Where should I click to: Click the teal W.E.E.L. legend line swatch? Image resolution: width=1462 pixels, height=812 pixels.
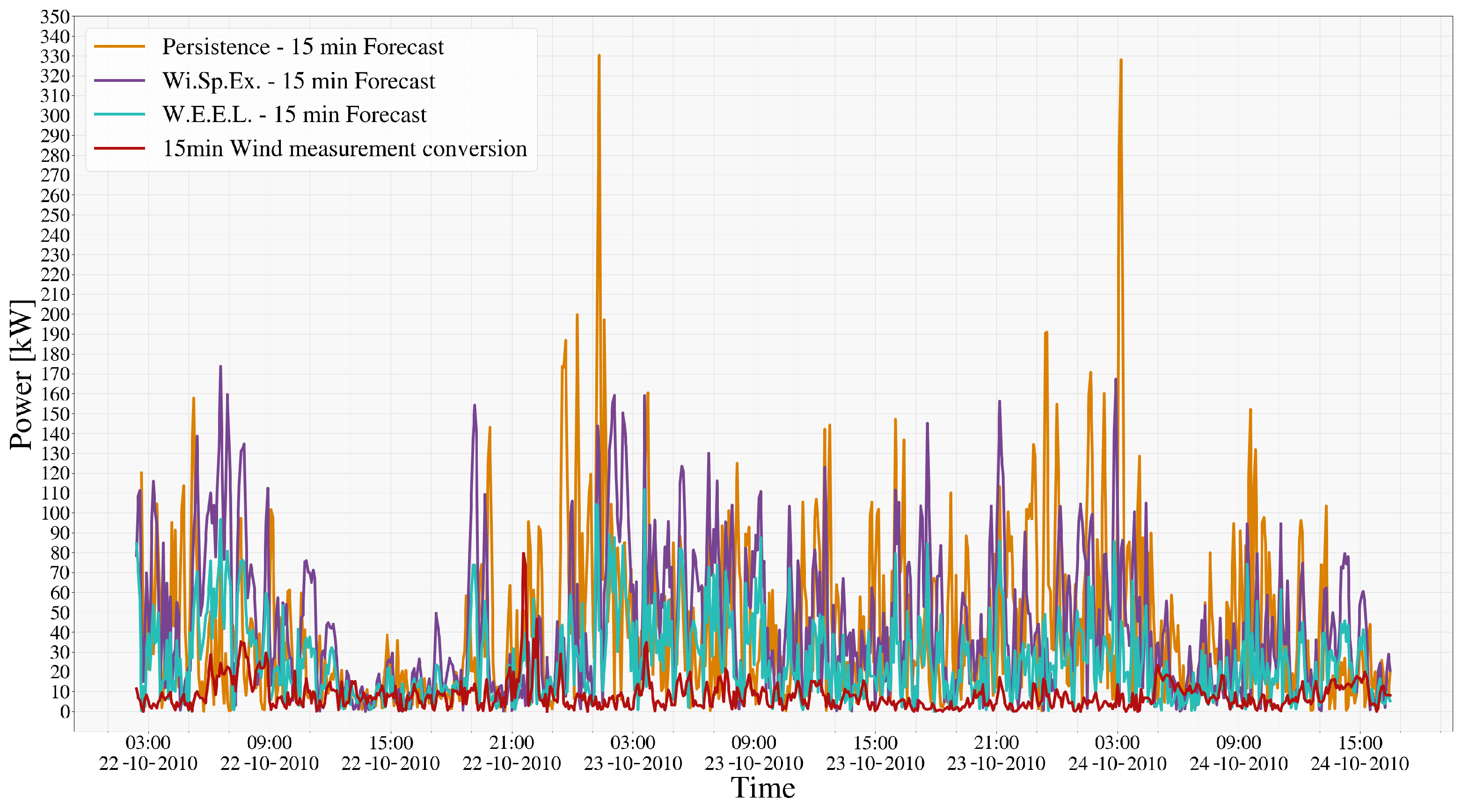click(119, 115)
